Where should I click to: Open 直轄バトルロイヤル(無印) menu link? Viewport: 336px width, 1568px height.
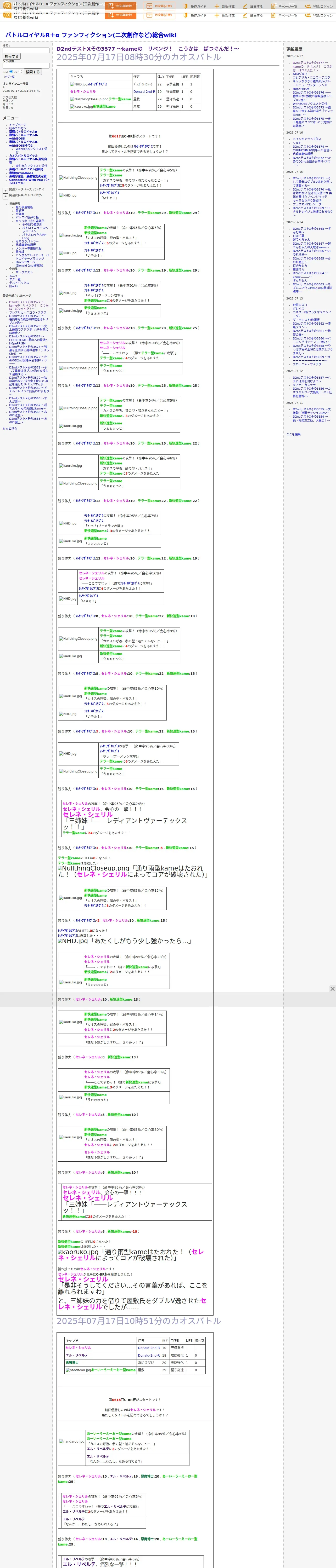(26, 169)
